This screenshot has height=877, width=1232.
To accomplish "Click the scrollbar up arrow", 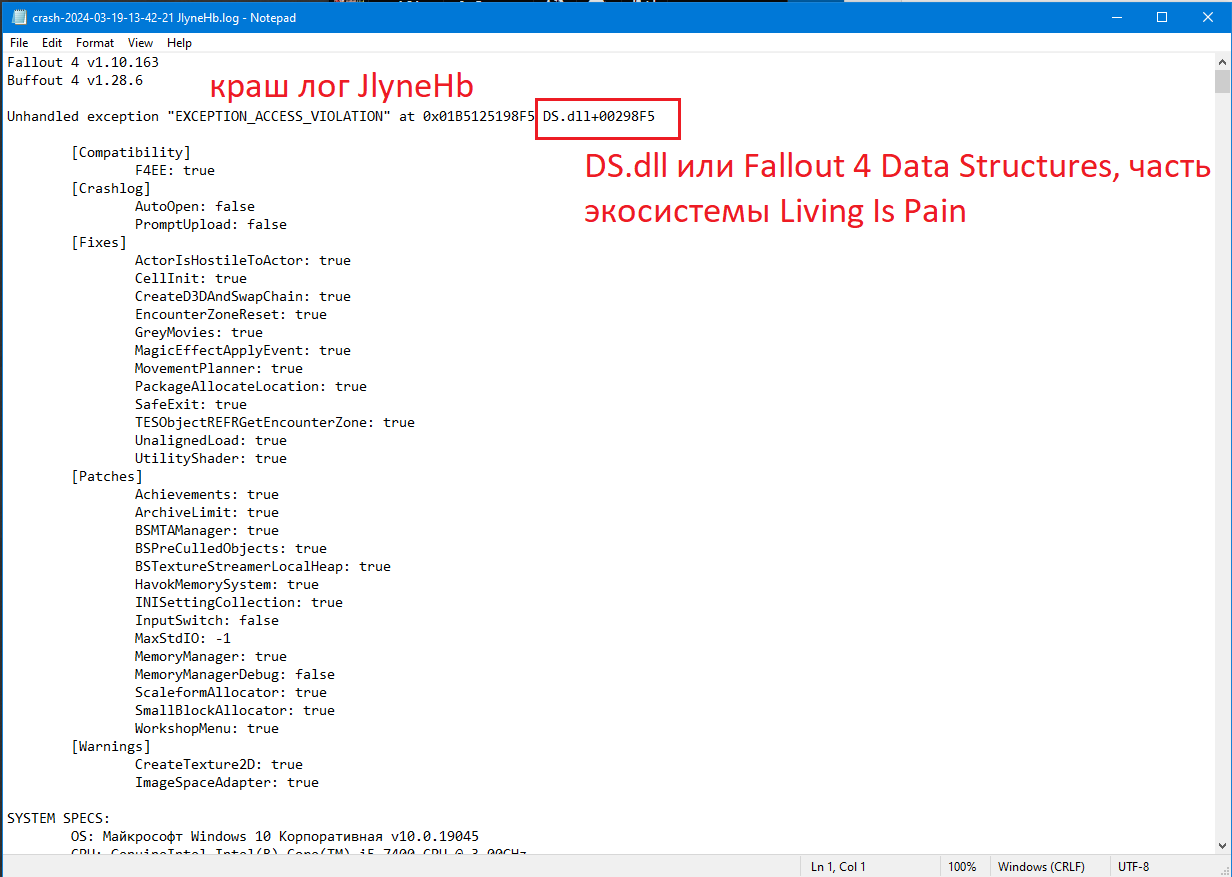I will pos(1222,61).
